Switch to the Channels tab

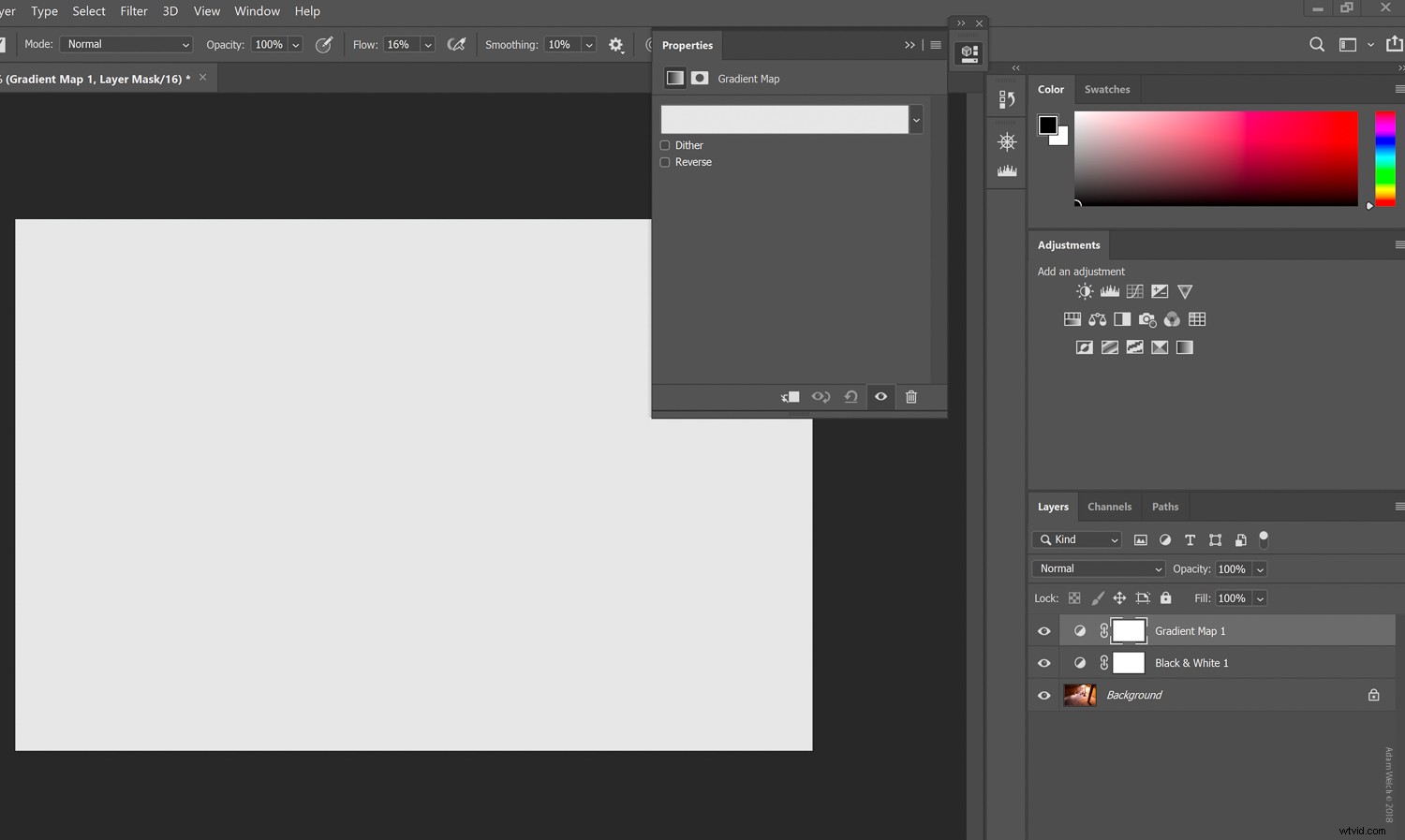point(1109,507)
